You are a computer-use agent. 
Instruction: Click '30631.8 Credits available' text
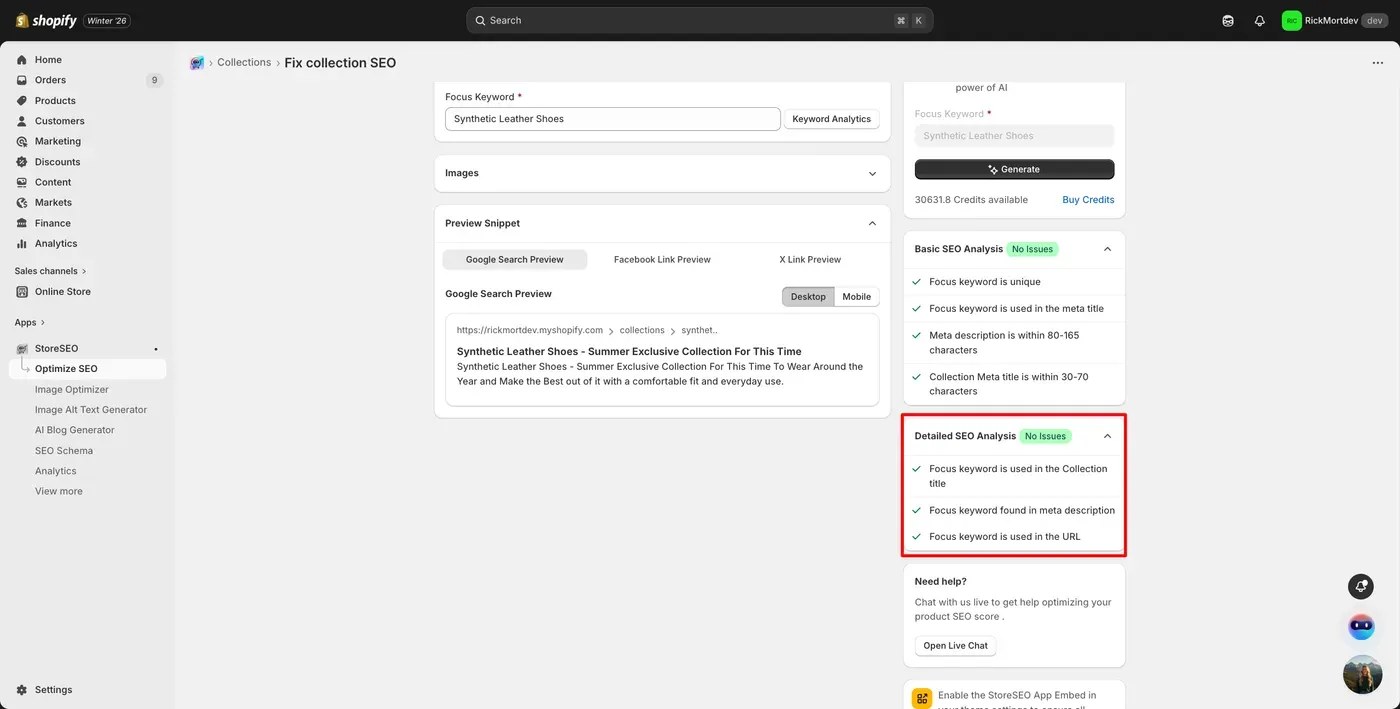[971, 200]
